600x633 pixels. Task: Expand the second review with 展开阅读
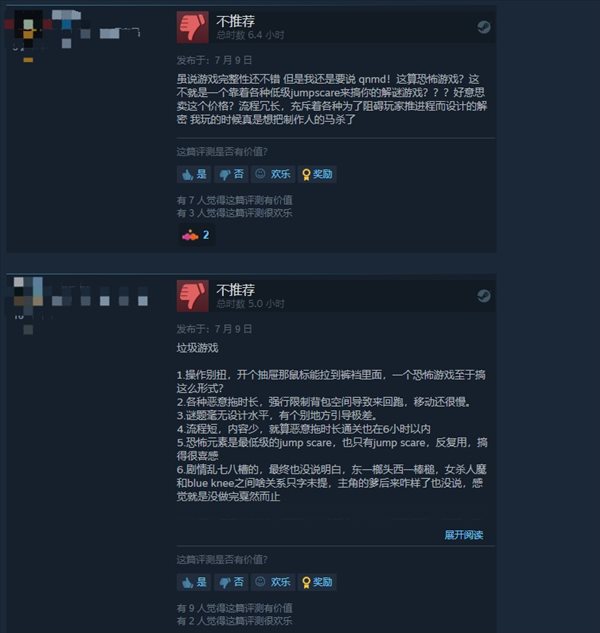[x=464, y=535]
